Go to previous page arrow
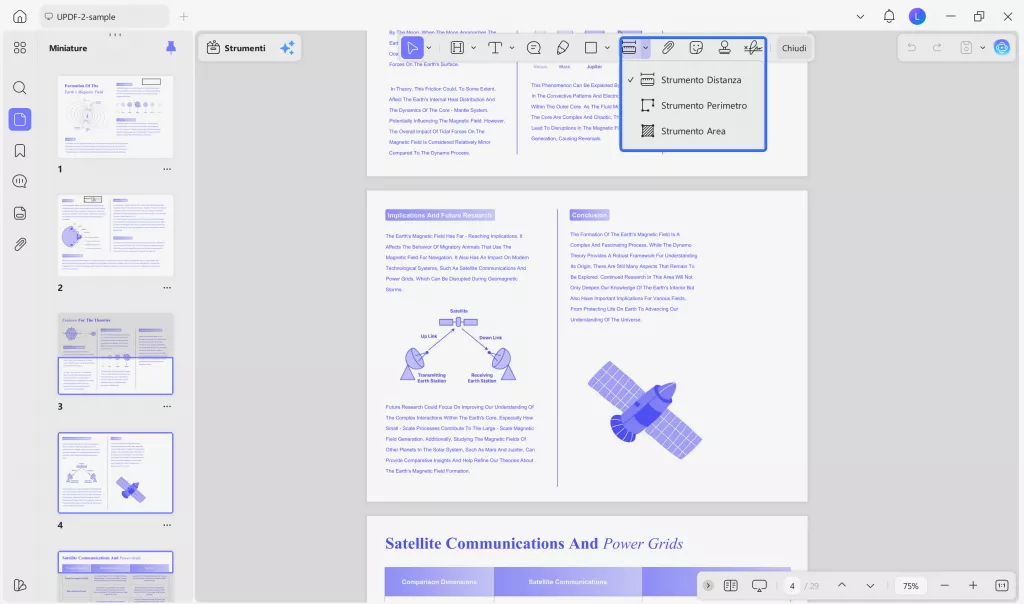This screenshot has height=604, width=1024. [842, 586]
